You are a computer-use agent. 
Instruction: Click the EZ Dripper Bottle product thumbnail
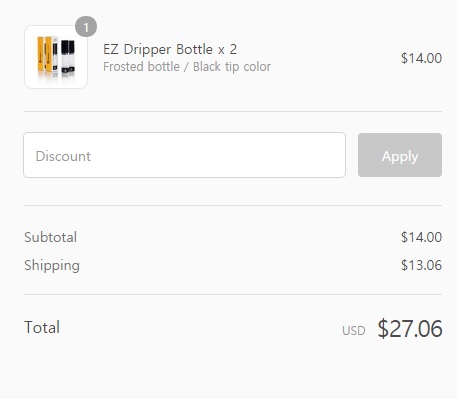(56, 57)
